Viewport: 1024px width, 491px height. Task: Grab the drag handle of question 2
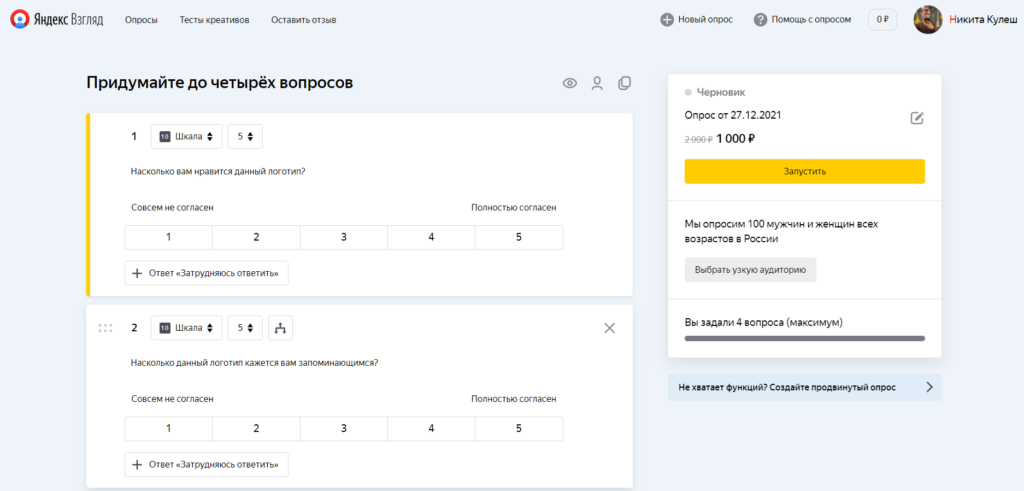point(105,328)
